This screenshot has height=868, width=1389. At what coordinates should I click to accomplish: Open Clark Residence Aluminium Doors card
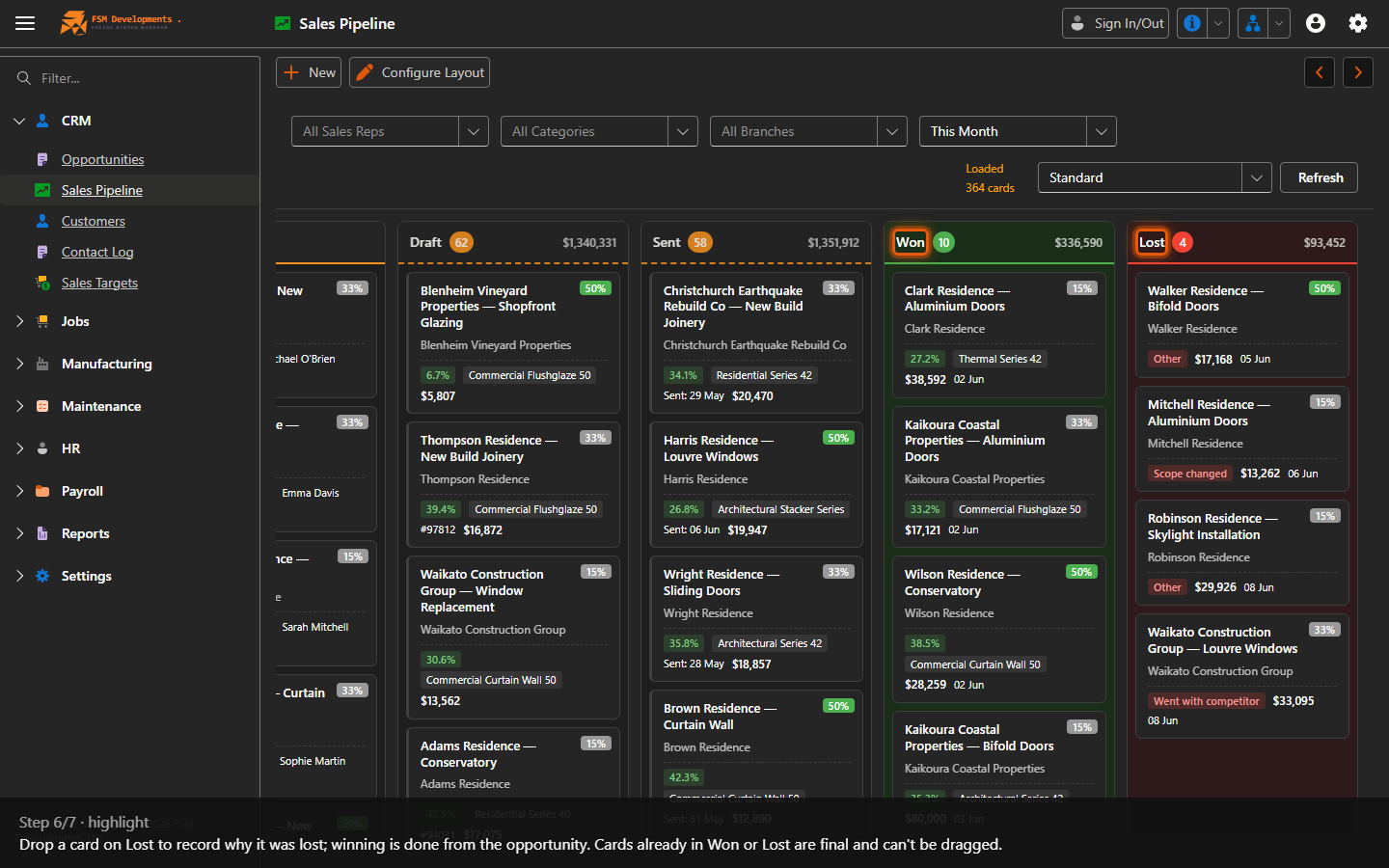click(x=999, y=335)
